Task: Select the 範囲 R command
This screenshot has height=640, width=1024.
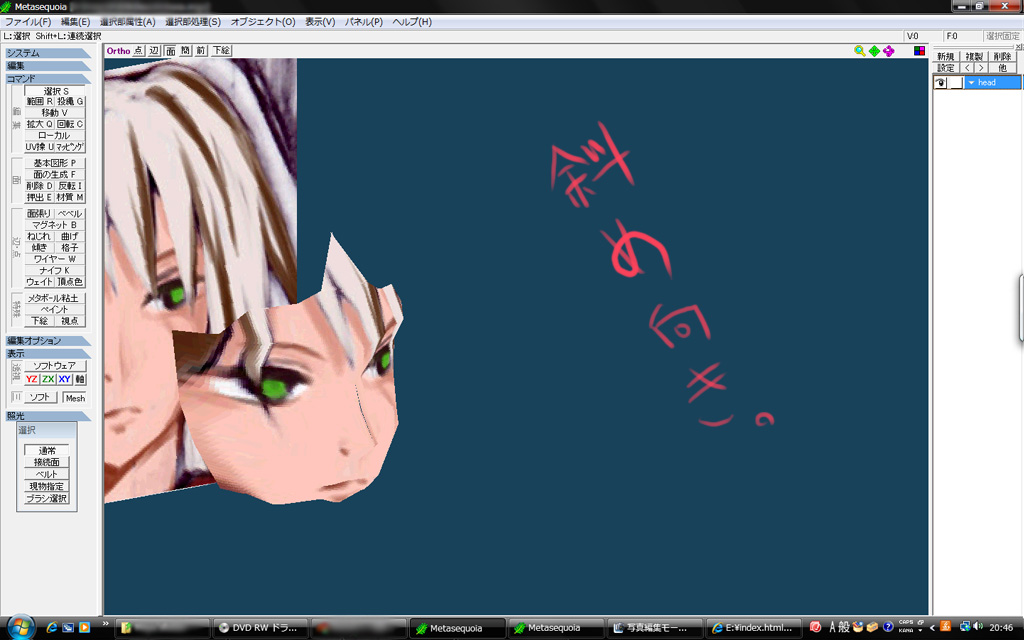Action: (39, 102)
